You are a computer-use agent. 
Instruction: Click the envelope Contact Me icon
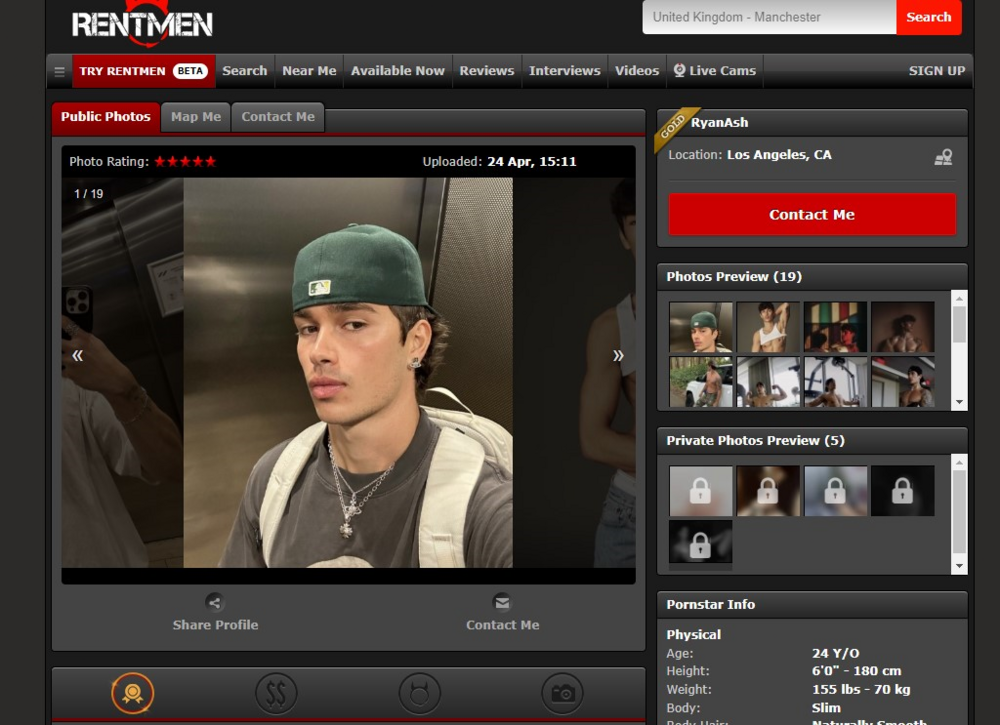click(x=502, y=602)
